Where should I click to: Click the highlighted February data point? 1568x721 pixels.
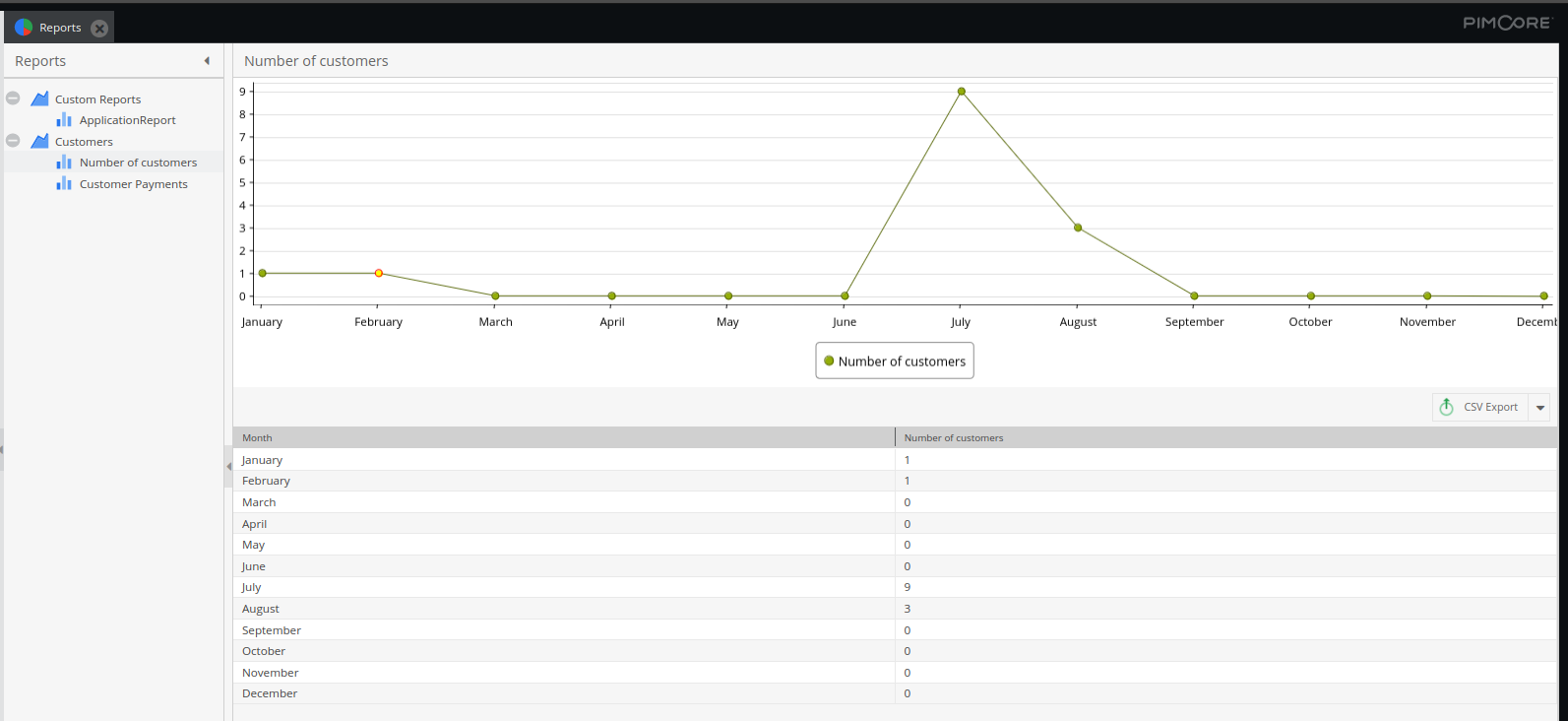(379, 273)
